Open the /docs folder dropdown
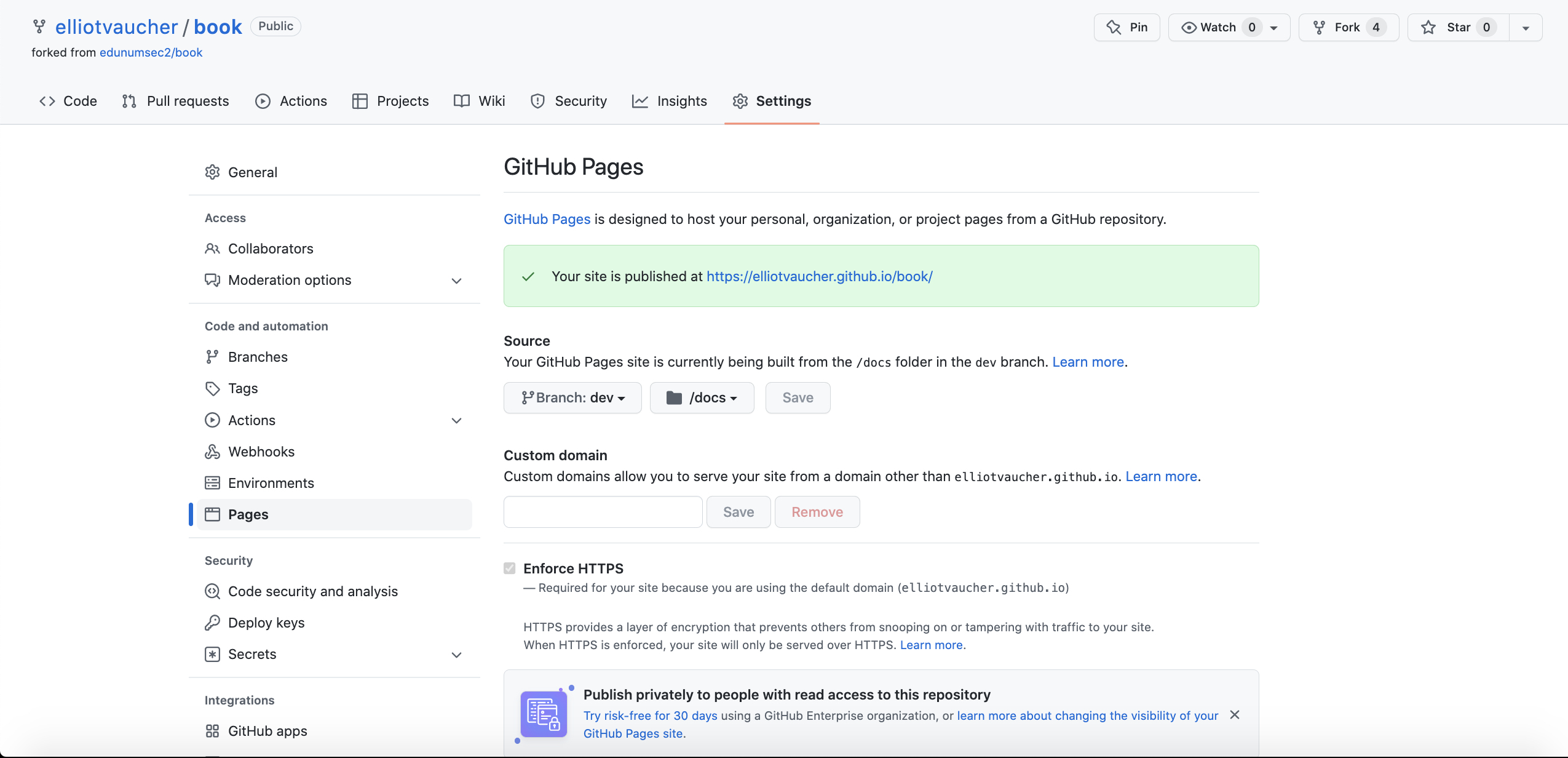This screenshot has height=758, width=1568. (x=702, y=398)
